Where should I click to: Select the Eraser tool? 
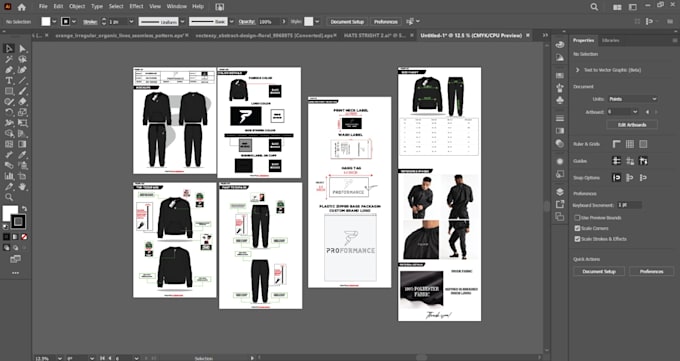[23, 102]
